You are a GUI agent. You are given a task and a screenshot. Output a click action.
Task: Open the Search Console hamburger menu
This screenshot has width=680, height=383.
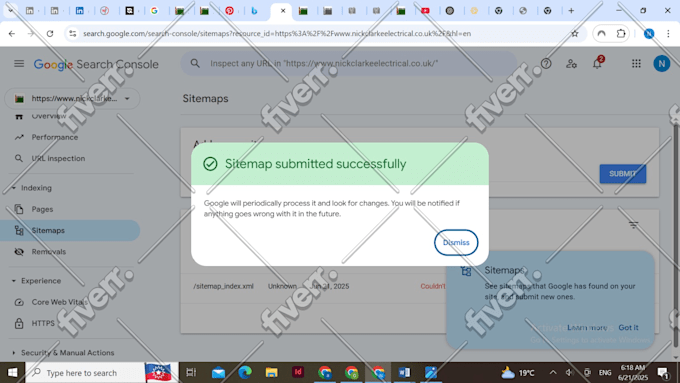point(19,64)
